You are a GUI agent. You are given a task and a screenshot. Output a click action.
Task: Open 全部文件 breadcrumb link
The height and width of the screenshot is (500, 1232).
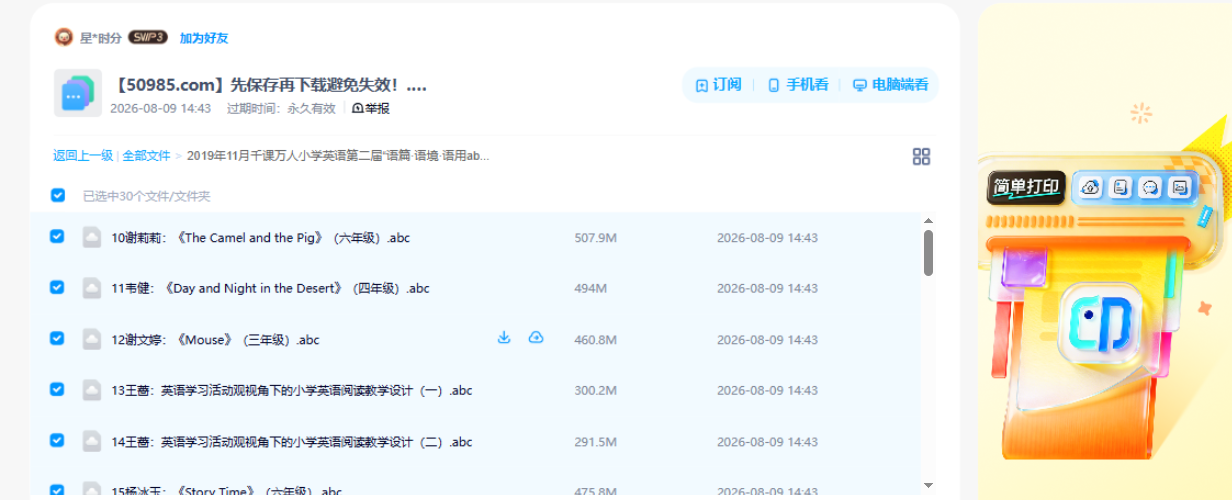point(146,156)
